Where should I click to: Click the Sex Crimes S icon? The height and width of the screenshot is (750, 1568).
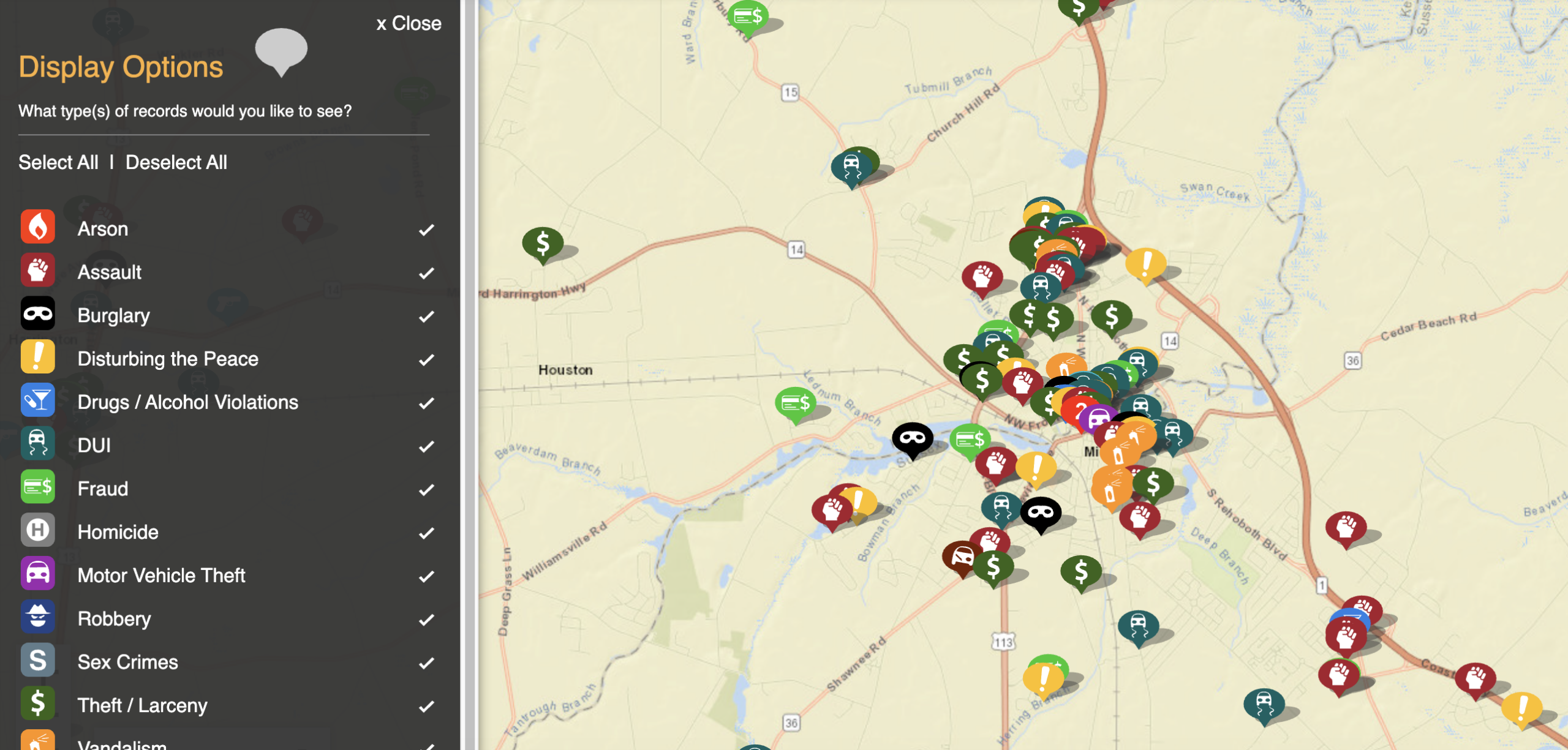point(37,661)
